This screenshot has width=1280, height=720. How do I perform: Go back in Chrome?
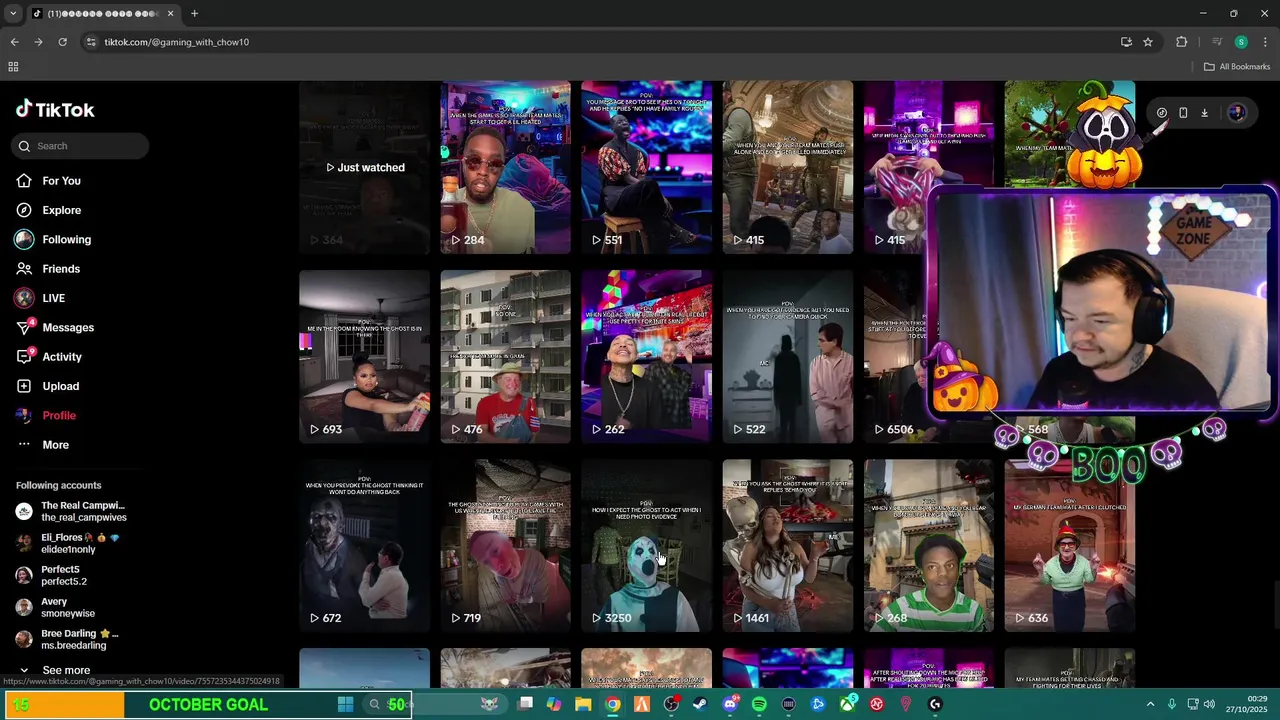(14, 42)
